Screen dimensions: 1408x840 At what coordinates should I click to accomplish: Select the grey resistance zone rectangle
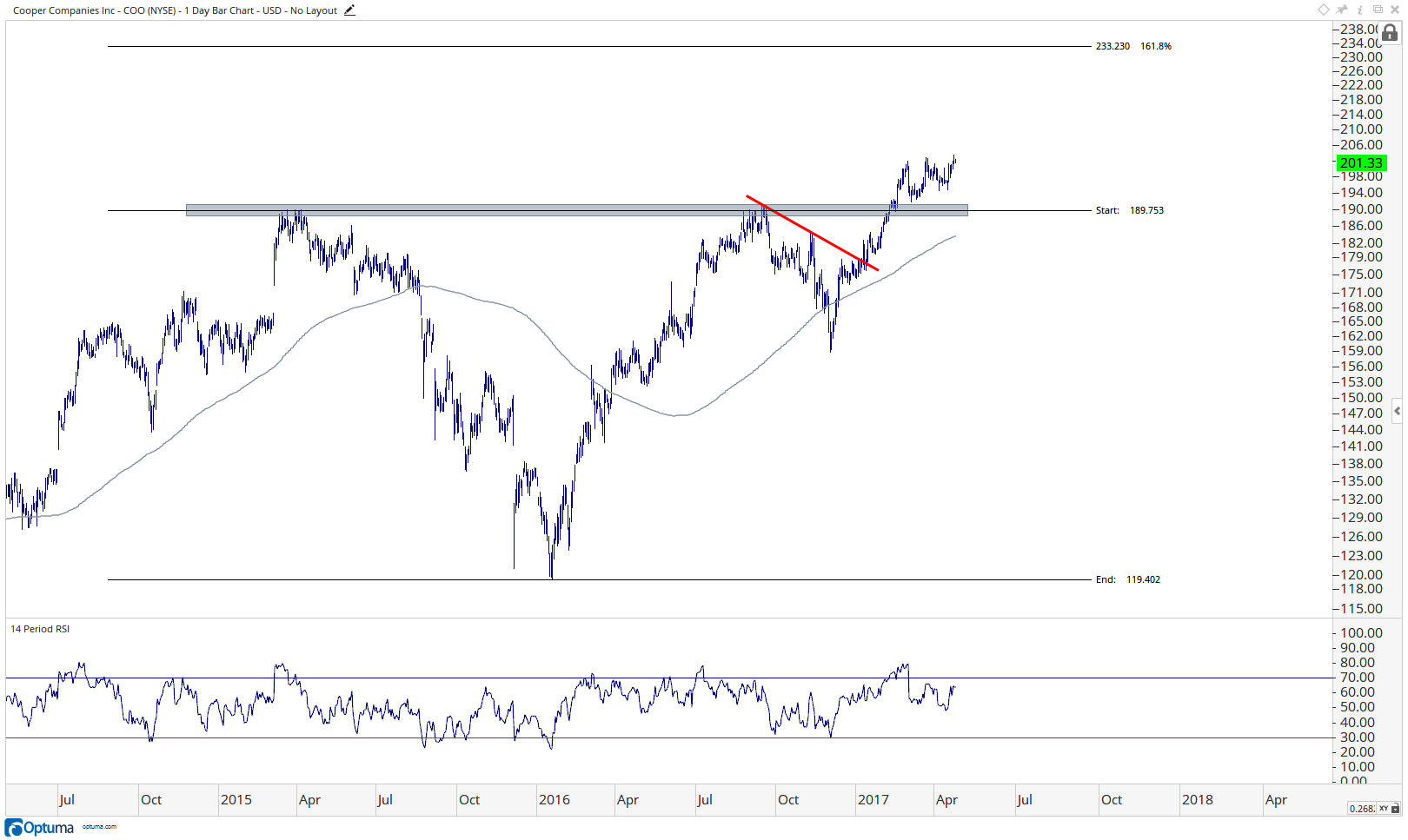(577, 210)
